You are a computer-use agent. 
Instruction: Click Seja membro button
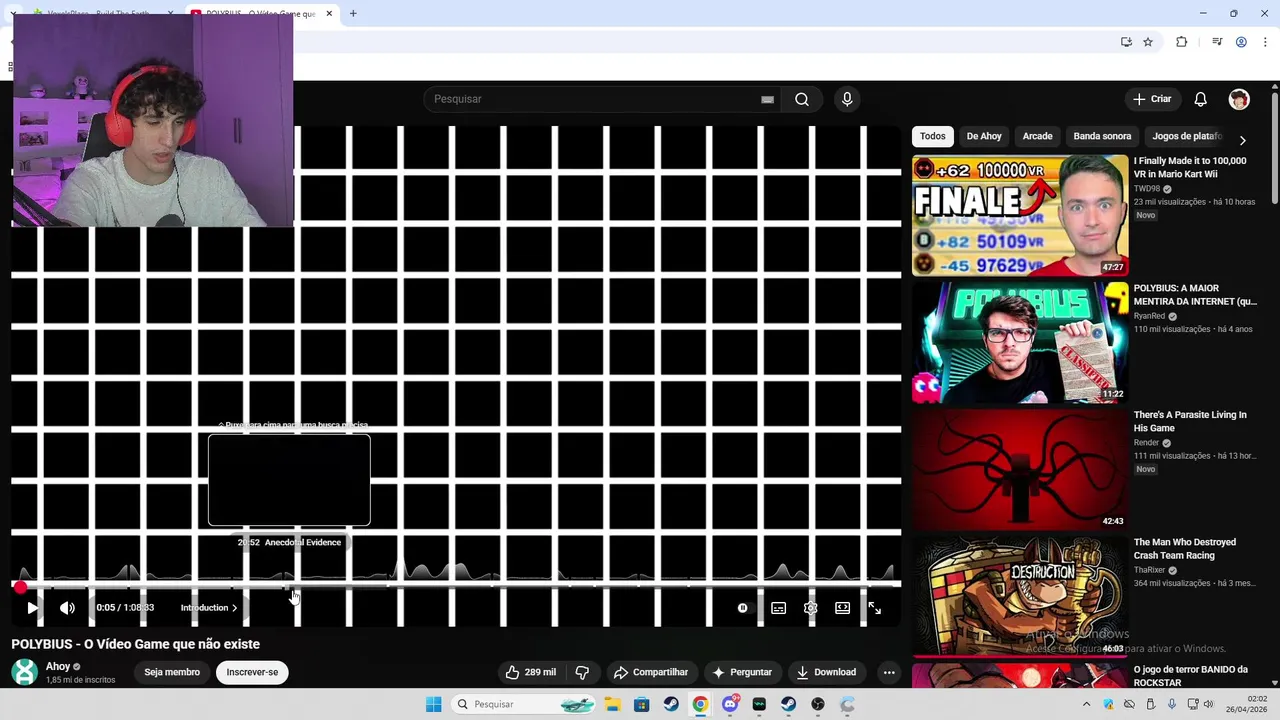tap(172, 672)
